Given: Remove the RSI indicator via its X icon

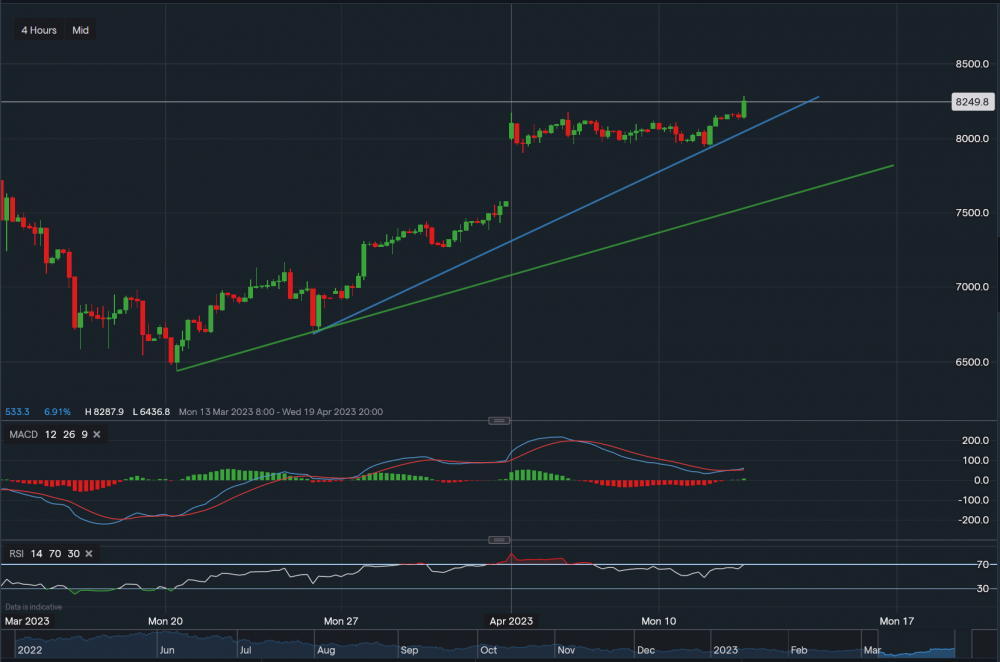Looking at the screenshot, I should (88, 553).
